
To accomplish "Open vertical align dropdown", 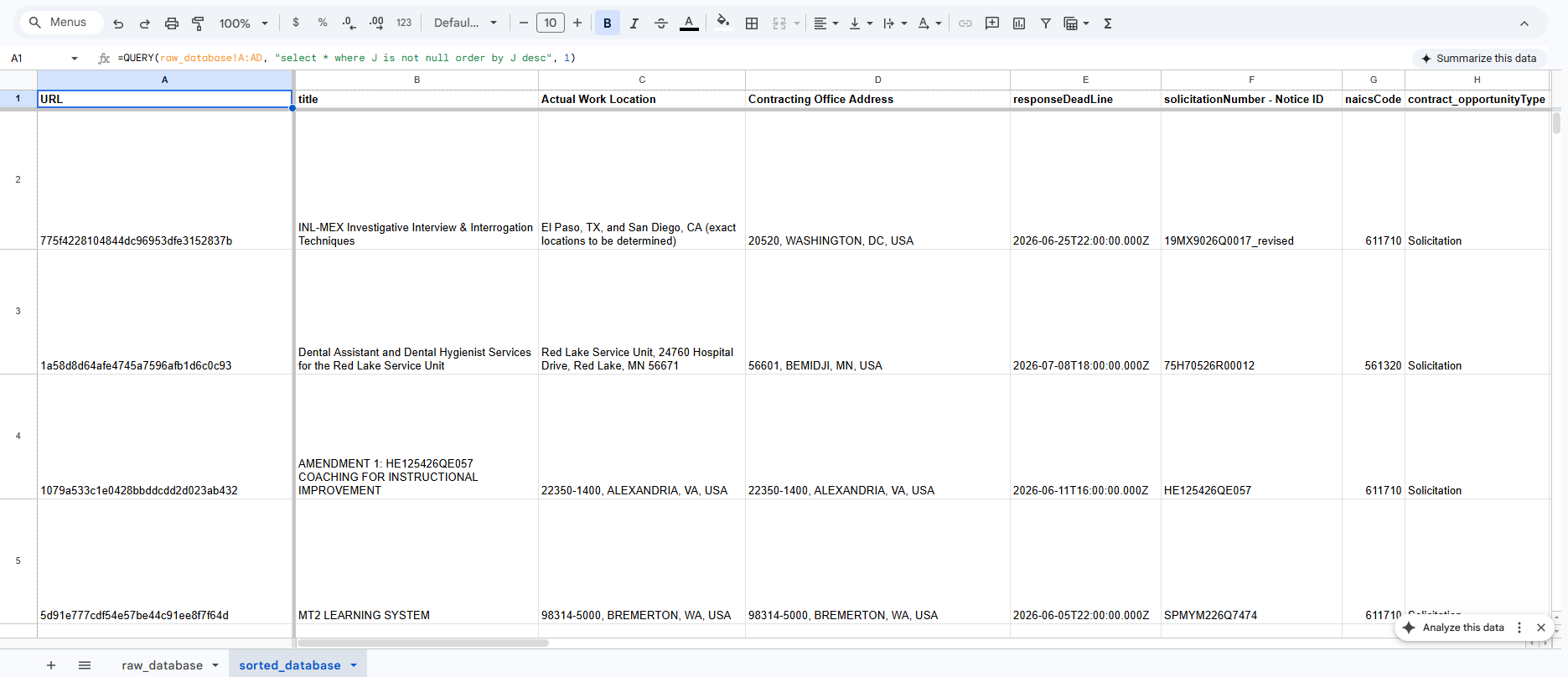I will point(860,23).
